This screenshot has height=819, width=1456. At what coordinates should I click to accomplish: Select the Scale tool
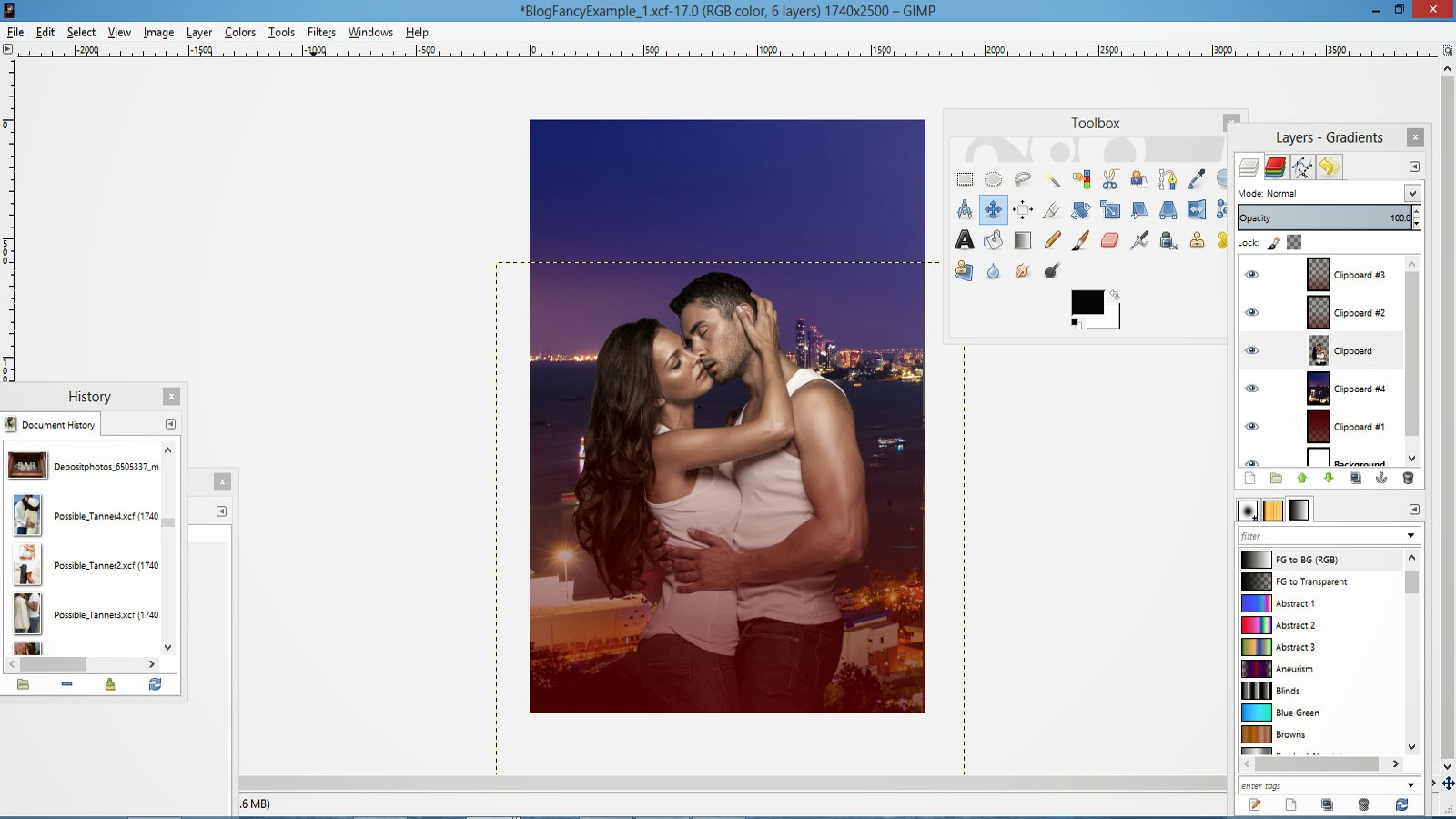click(1110, 210)
